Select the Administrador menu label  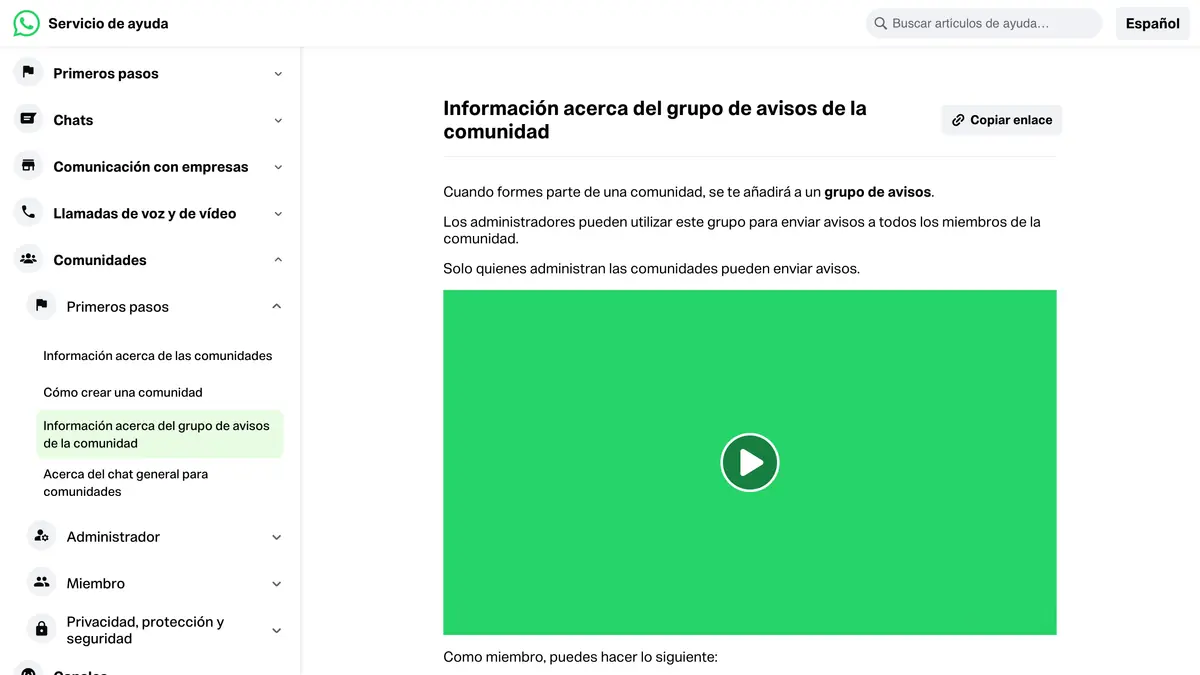113,537
